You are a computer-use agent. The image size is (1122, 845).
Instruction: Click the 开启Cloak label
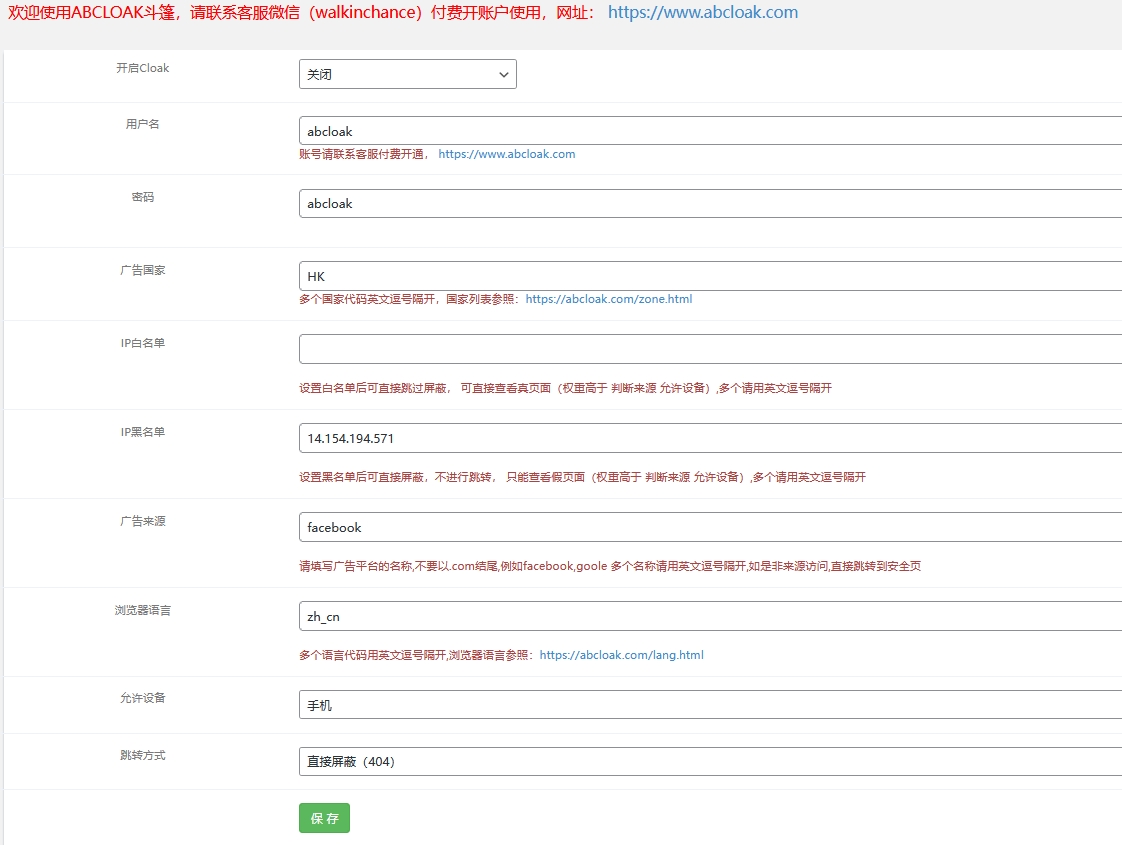(x=142, y=68)
